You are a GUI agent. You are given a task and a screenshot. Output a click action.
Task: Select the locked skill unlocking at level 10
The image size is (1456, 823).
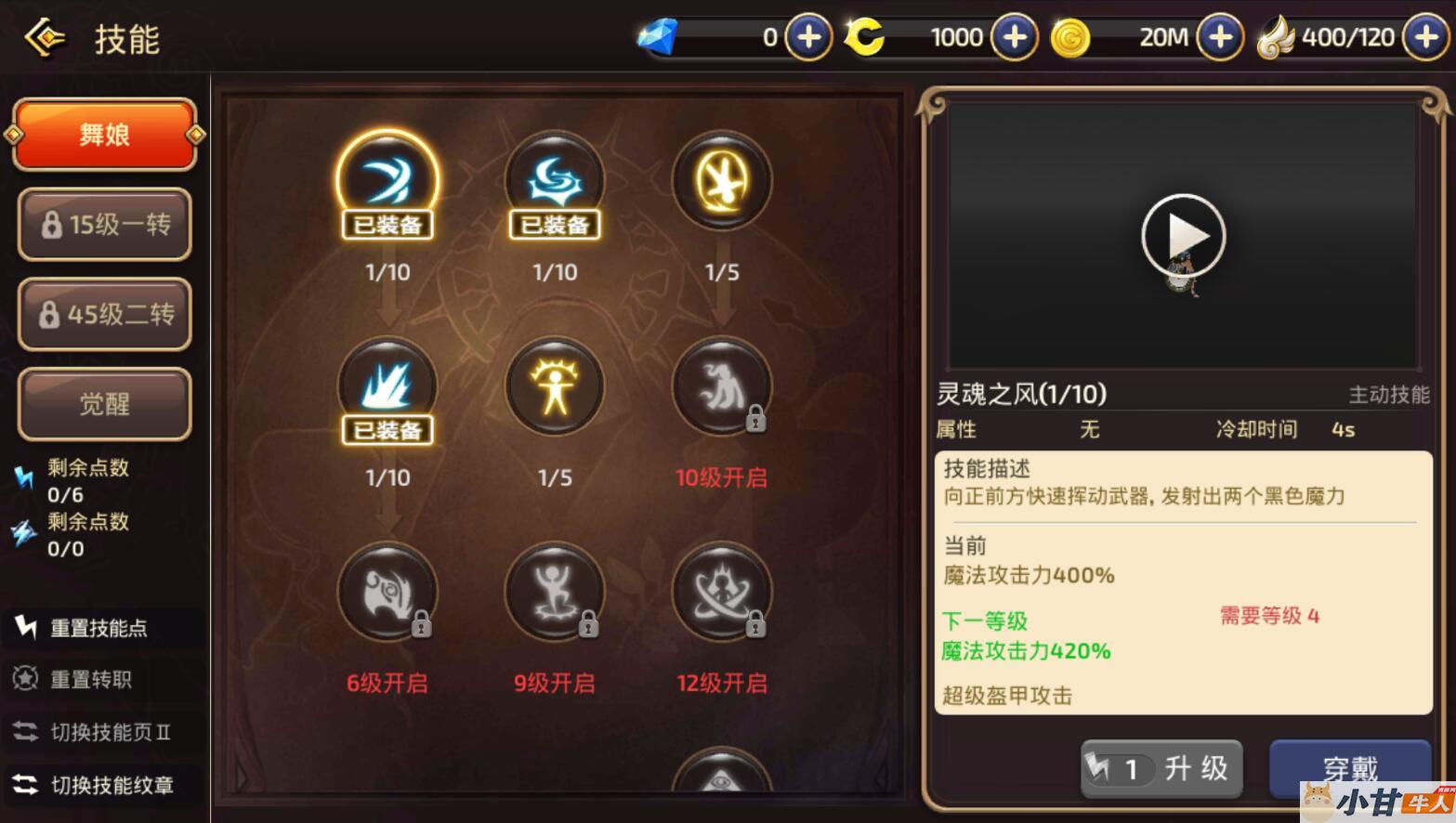(x=722, y=386)
